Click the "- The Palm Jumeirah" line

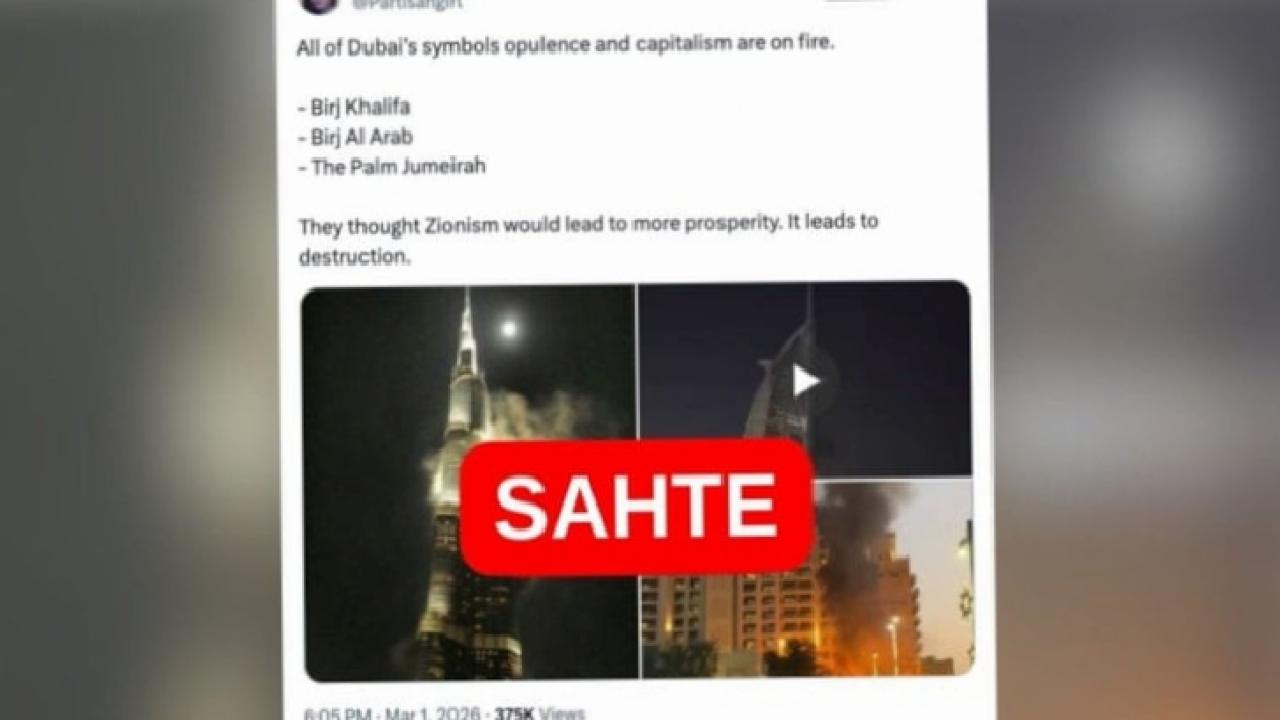click(x=392, y=167)
